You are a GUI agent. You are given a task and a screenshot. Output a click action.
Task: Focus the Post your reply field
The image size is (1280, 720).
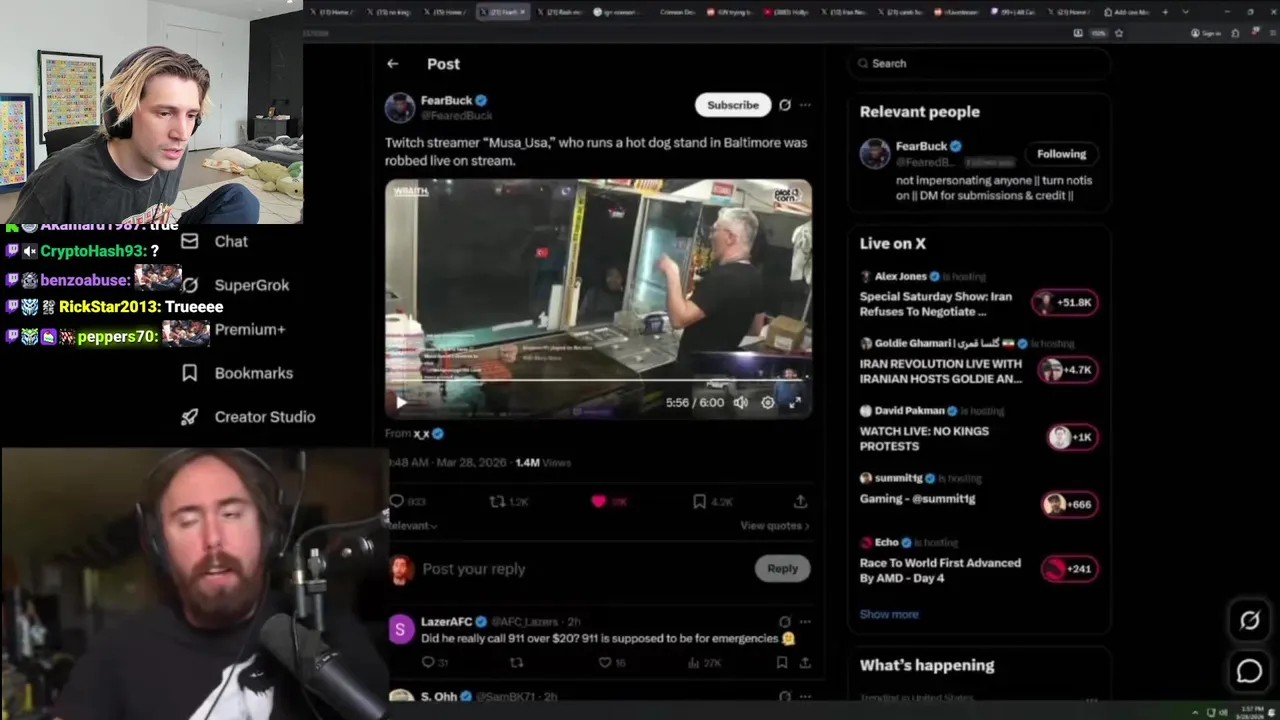point(584,568)
